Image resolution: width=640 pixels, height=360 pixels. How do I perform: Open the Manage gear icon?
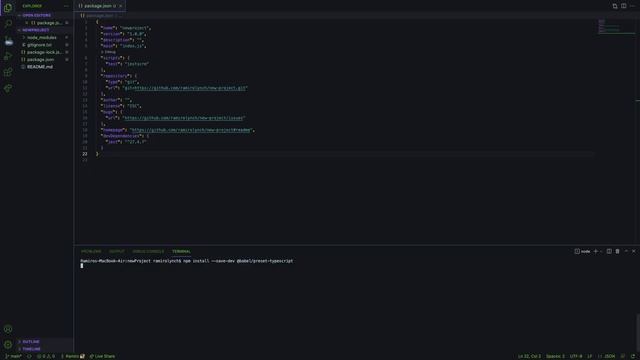tap(8, 345)
